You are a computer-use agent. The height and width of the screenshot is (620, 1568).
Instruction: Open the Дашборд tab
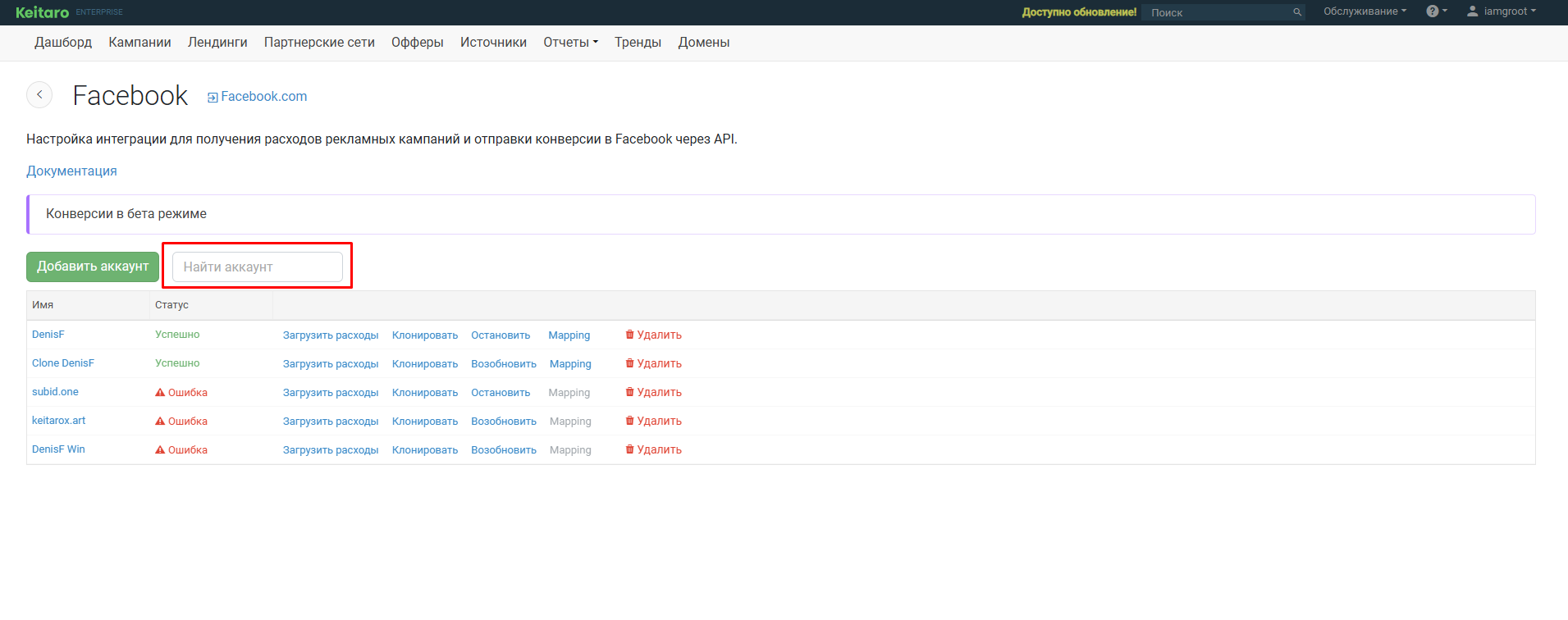[63, 43]
